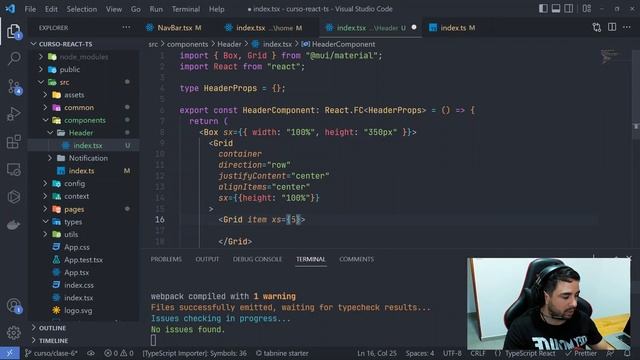Open notifications bell in status bar

[627, 353]
